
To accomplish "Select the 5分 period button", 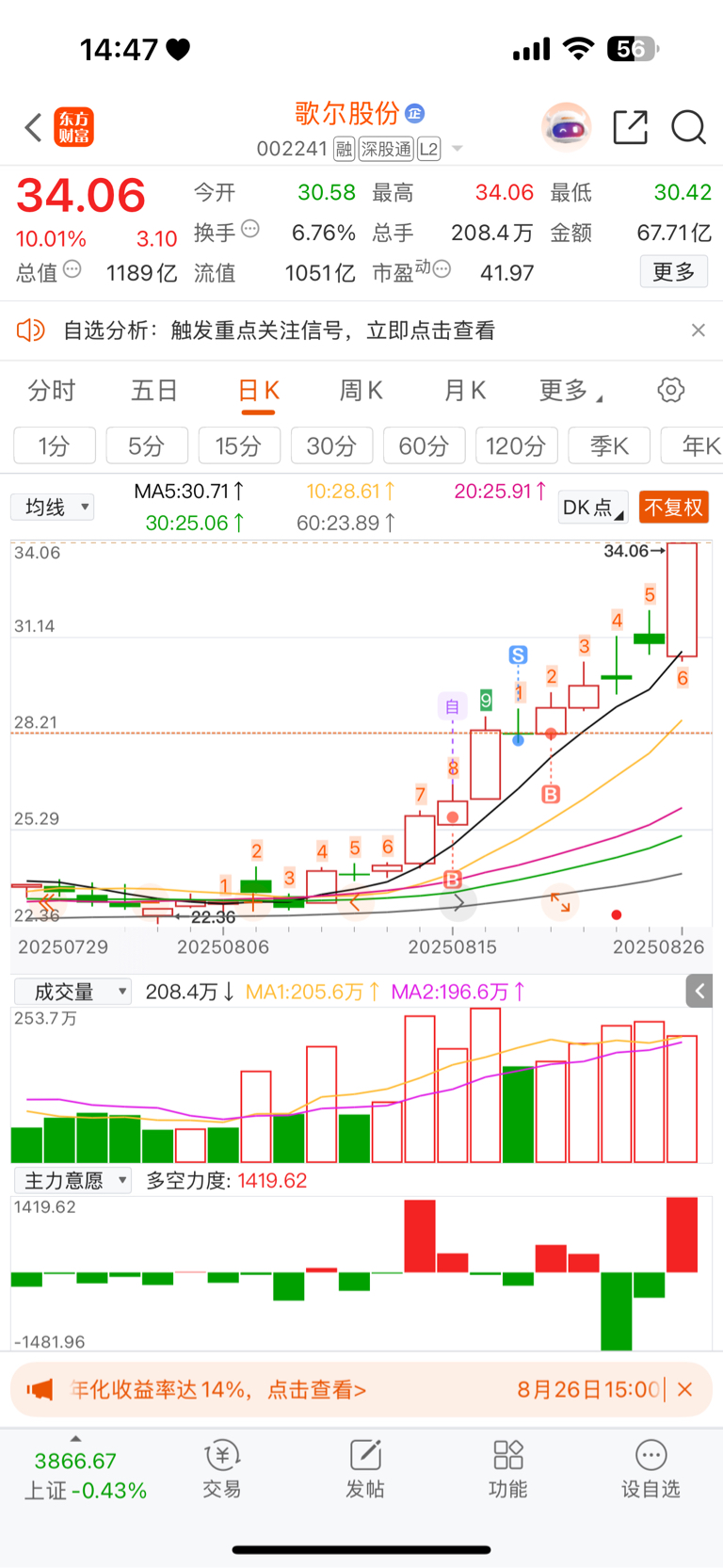I will tap(147, 445).
